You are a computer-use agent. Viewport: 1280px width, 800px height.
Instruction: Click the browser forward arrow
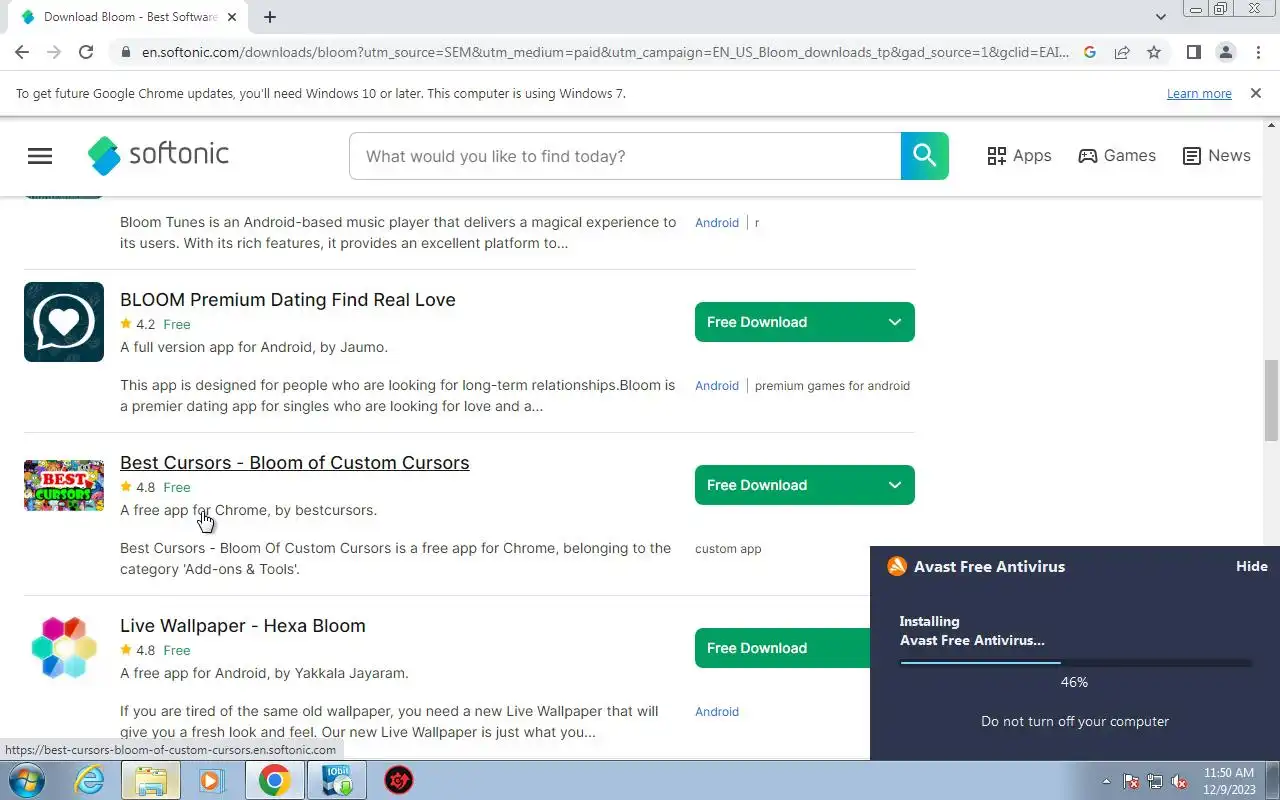click(x=54, y=52)
